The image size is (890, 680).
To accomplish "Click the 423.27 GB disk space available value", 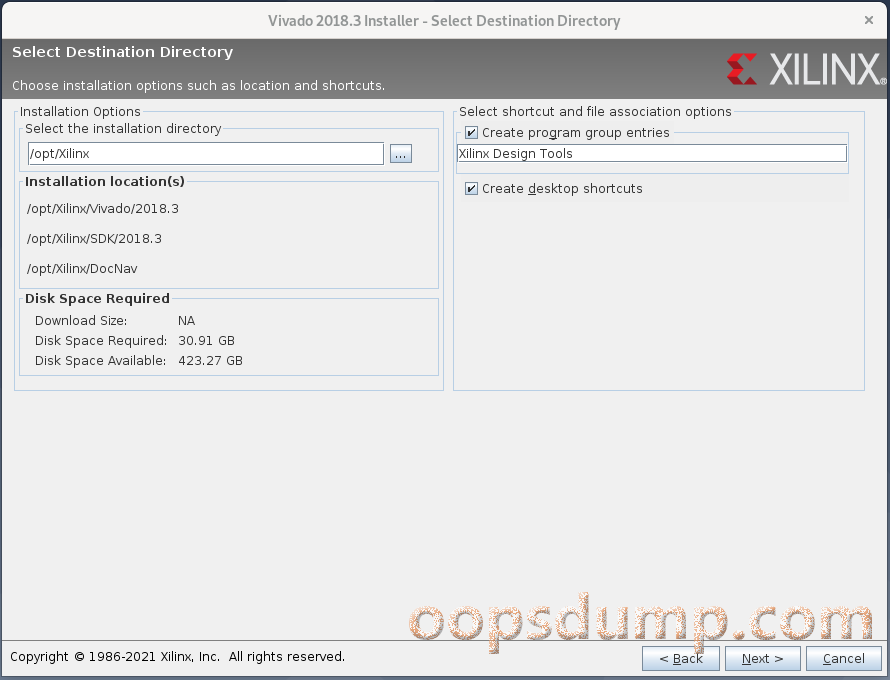I will tap(211, 360).
